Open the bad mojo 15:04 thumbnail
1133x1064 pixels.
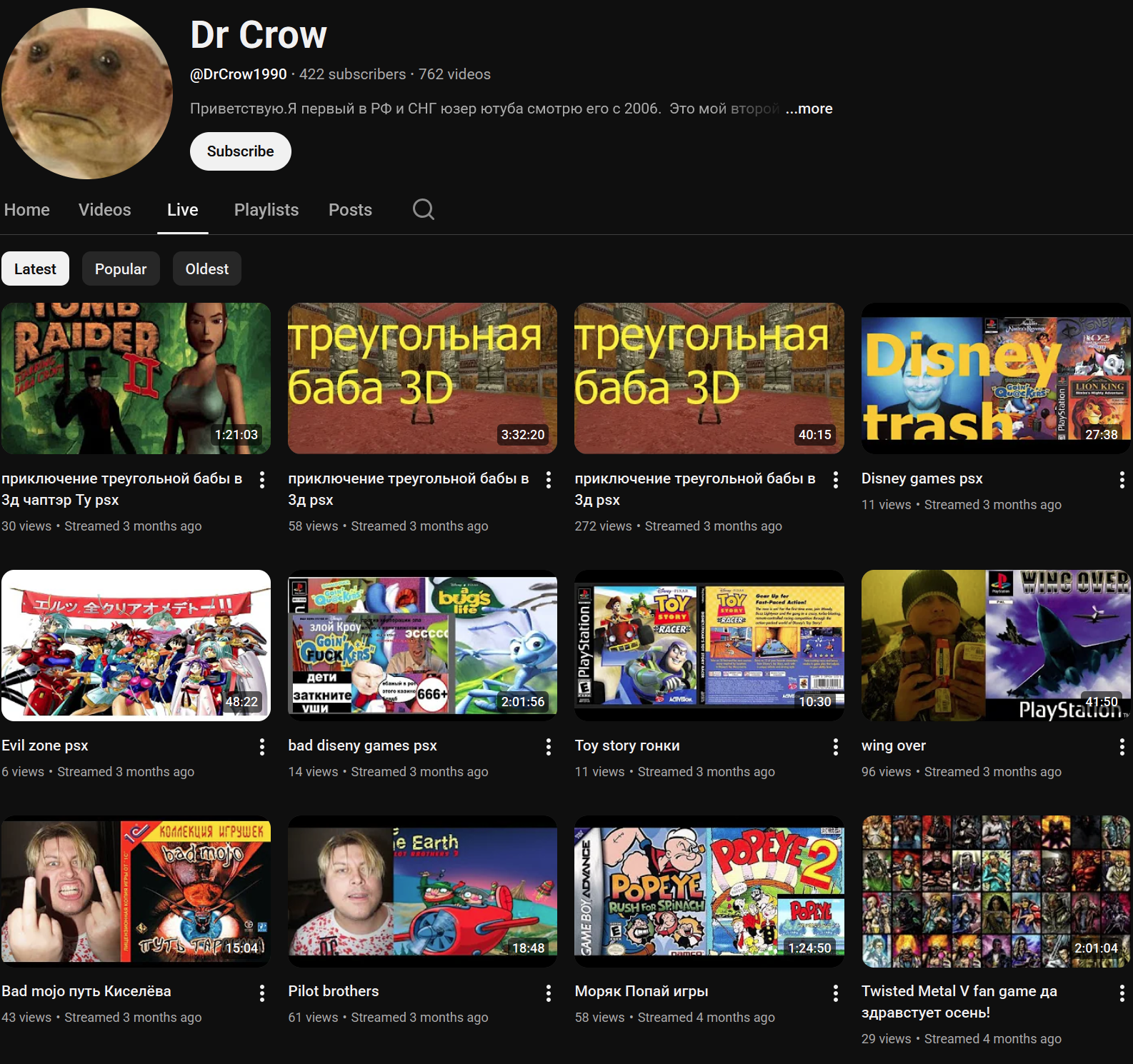tap(136, 891)
